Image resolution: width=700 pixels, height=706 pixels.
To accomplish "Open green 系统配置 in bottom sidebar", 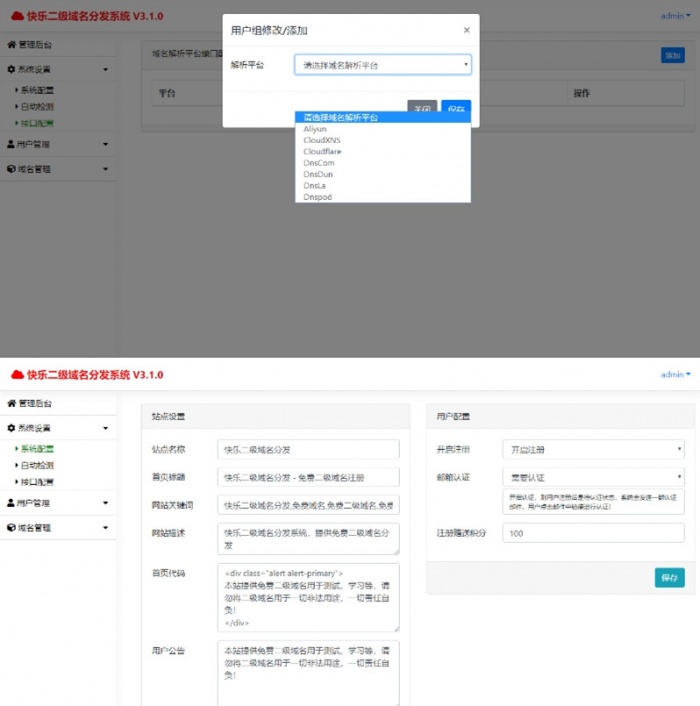I will point(37,449).
